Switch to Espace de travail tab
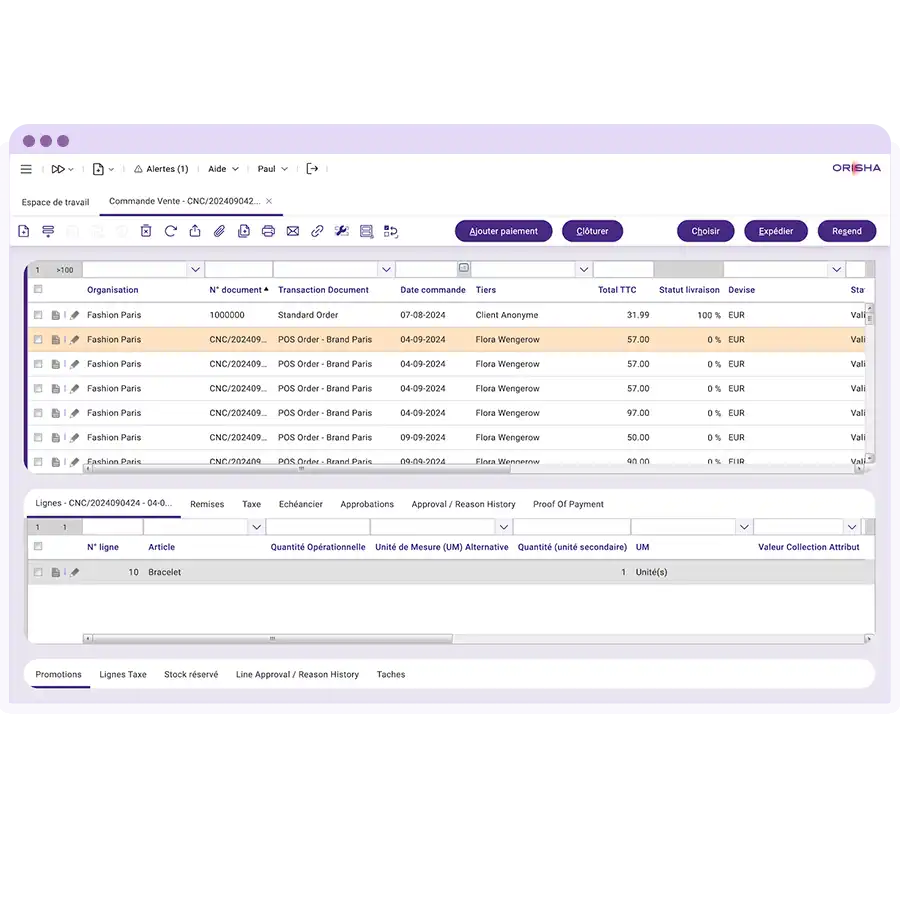900x900 pixels. tap(55, 202)
